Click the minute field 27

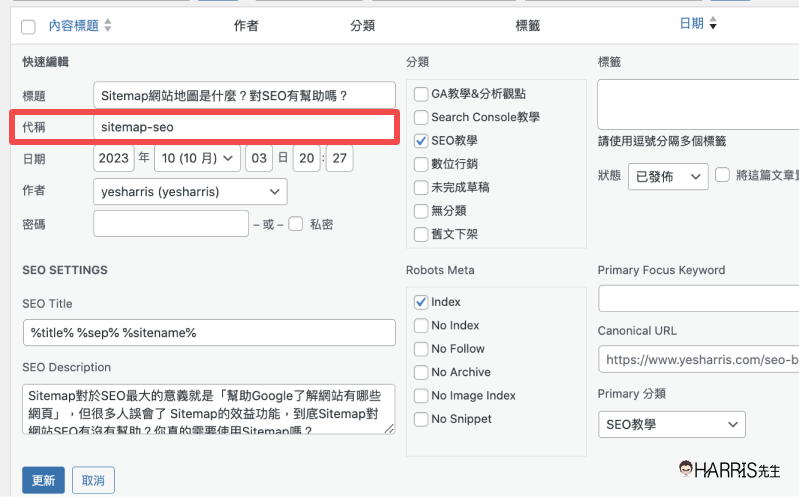click(x=339, y=159)
